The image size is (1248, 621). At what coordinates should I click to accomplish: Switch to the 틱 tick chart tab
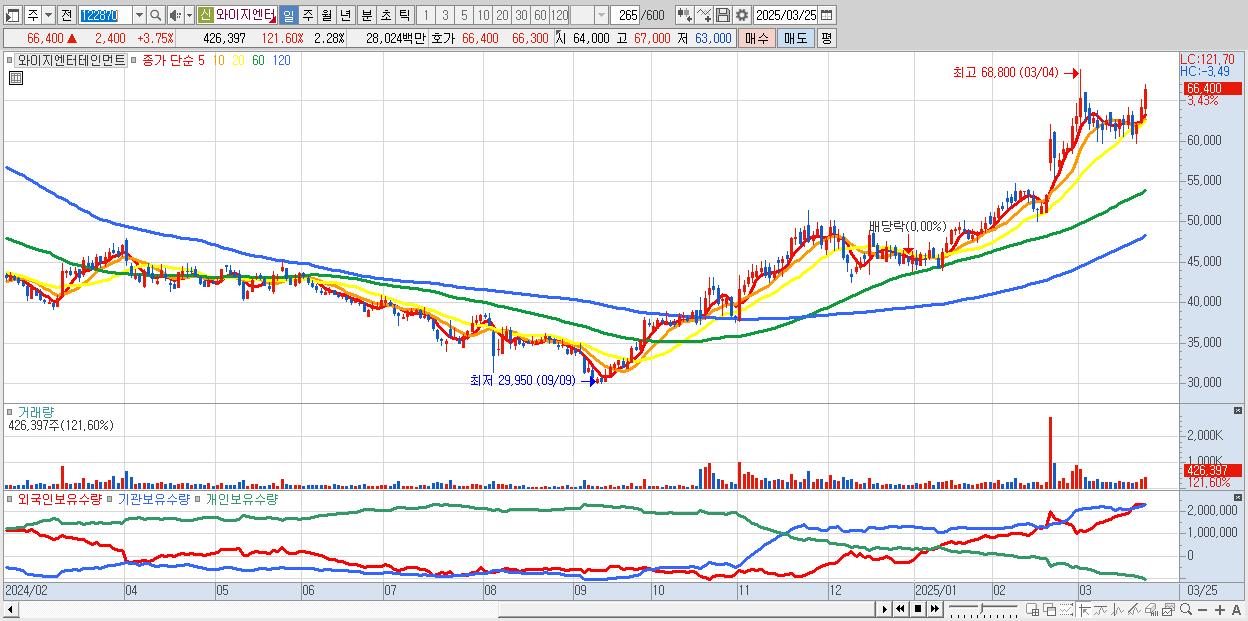[x=404, y=15]
